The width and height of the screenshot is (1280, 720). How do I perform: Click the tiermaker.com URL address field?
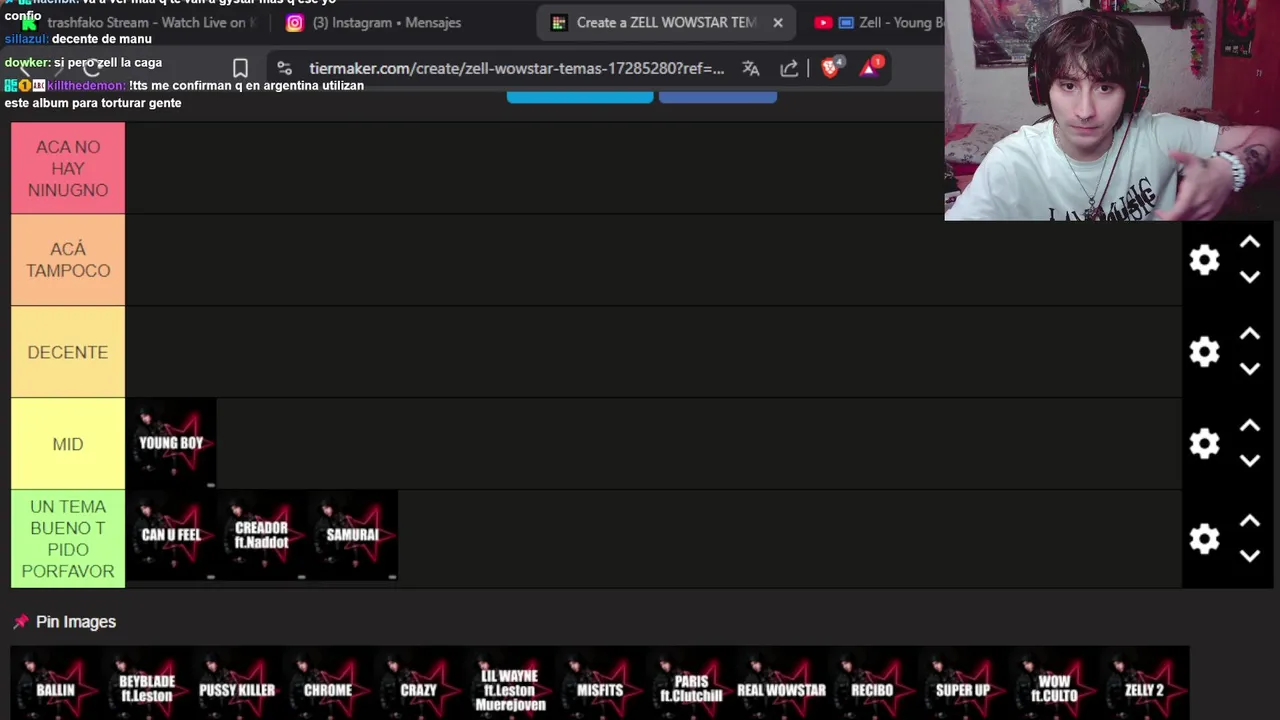pos(516,68)
